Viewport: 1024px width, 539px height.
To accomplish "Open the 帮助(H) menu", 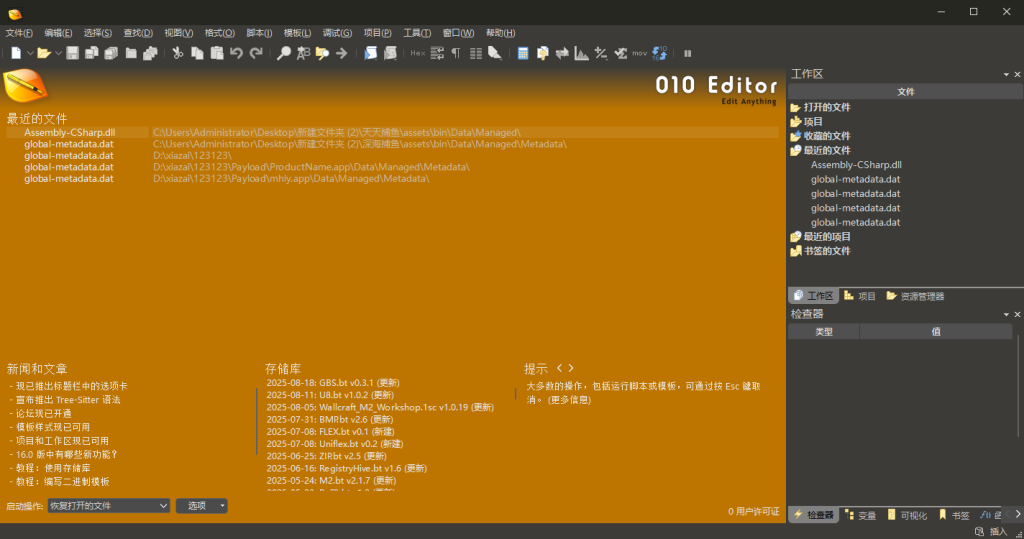I will [500, 33].
